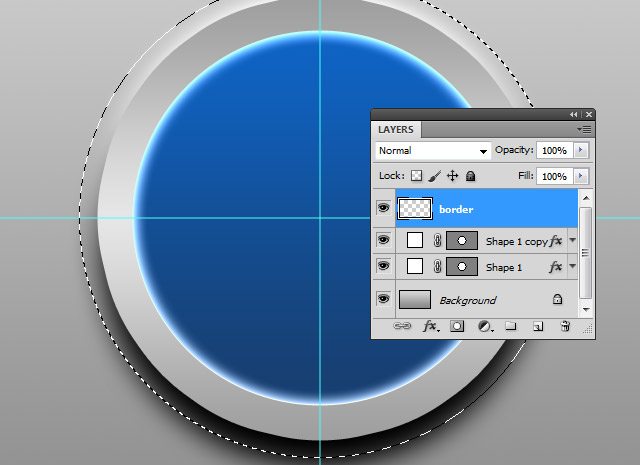Select Shape 1 color fill thumbnail

click(415, 266)
